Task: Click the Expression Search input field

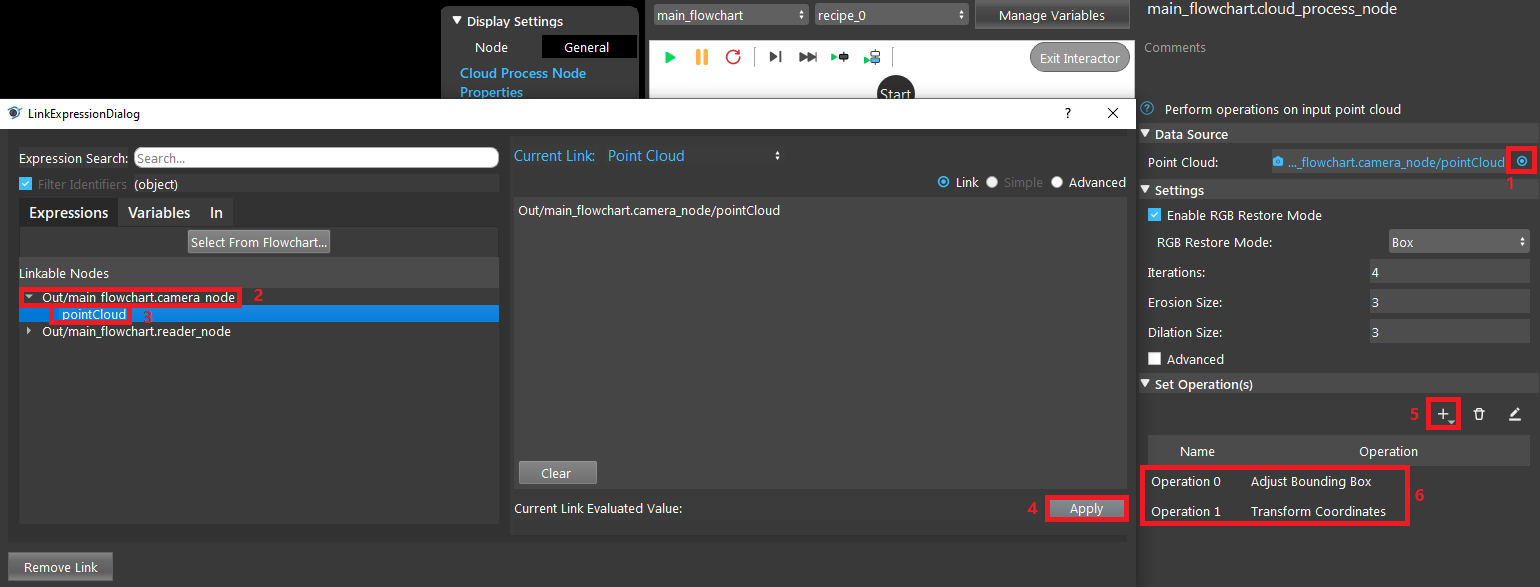Action: coord(316,158)
